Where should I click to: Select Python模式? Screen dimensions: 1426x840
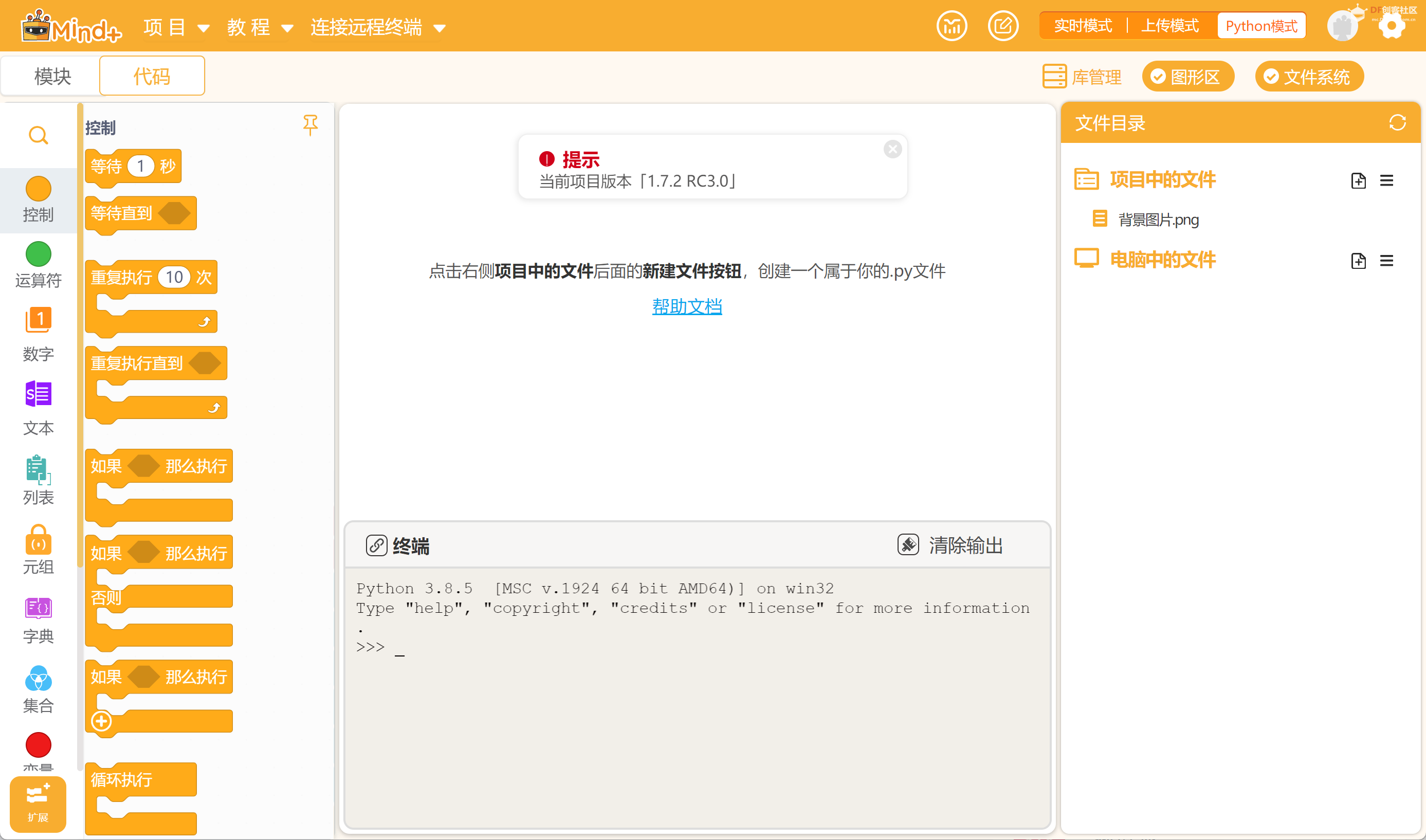(1261, 26)
